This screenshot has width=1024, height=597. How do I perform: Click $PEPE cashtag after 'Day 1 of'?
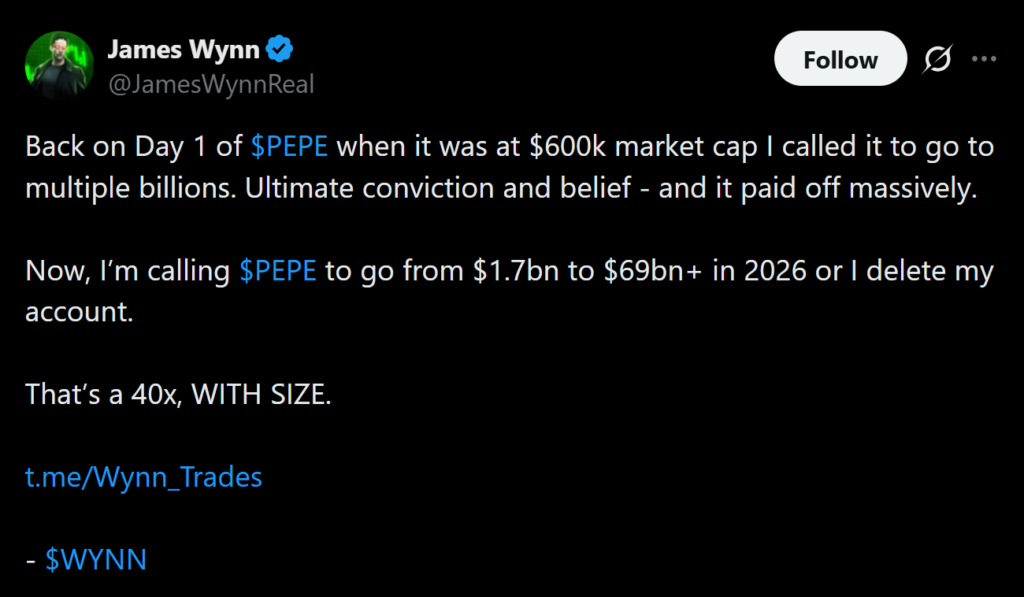[290, 146]
